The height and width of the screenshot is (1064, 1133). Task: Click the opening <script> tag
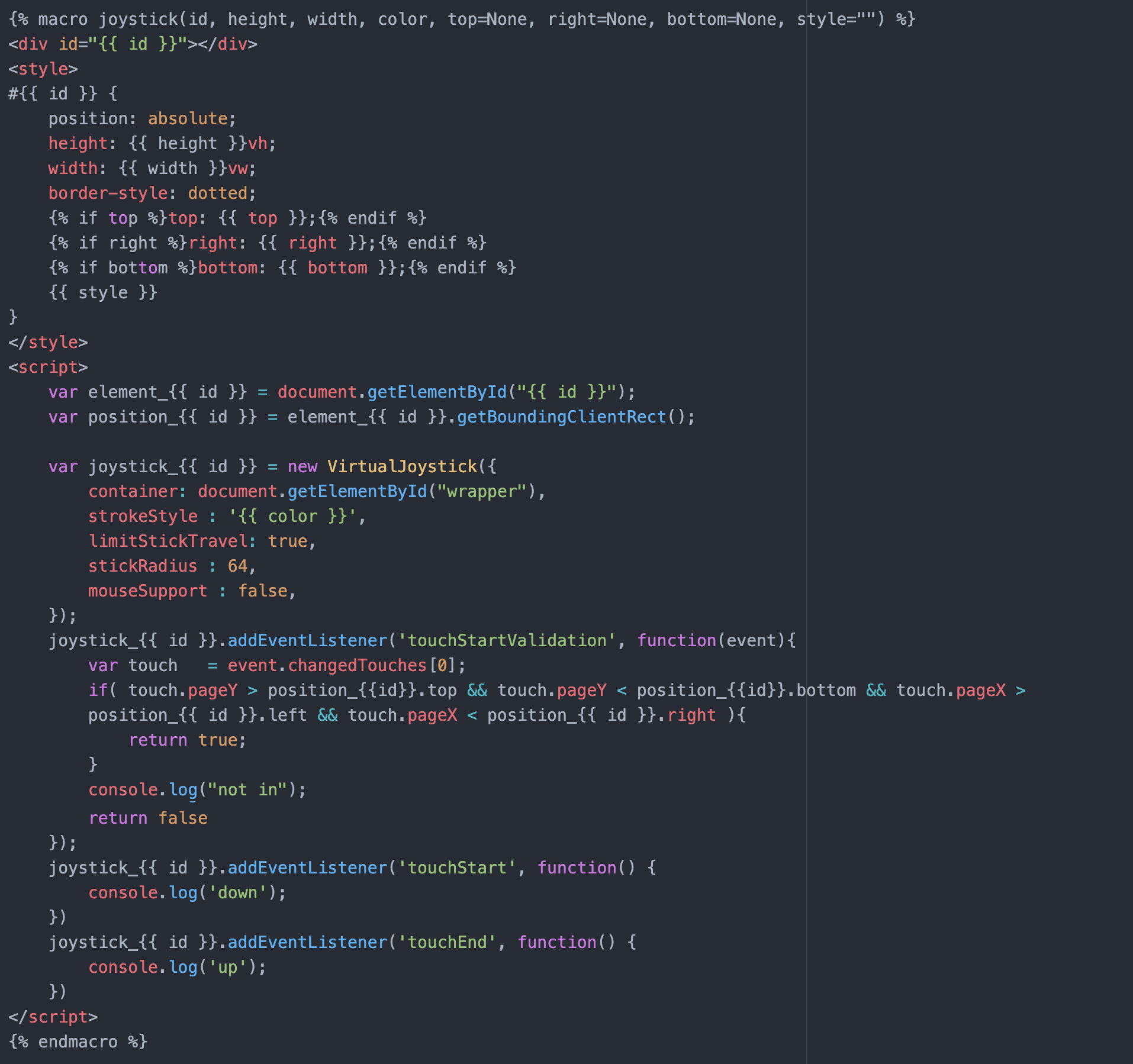click(48, 367)
